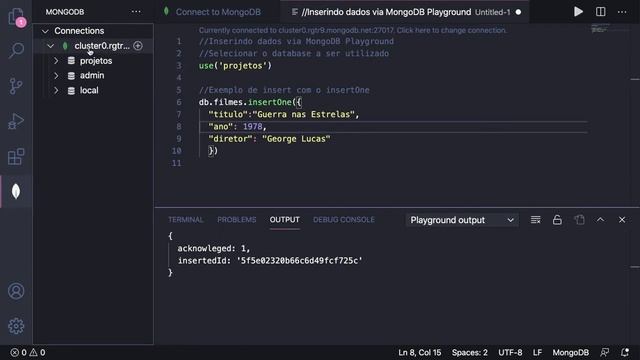
Task: Open the Extensions view icon
Action: (16, 157)
